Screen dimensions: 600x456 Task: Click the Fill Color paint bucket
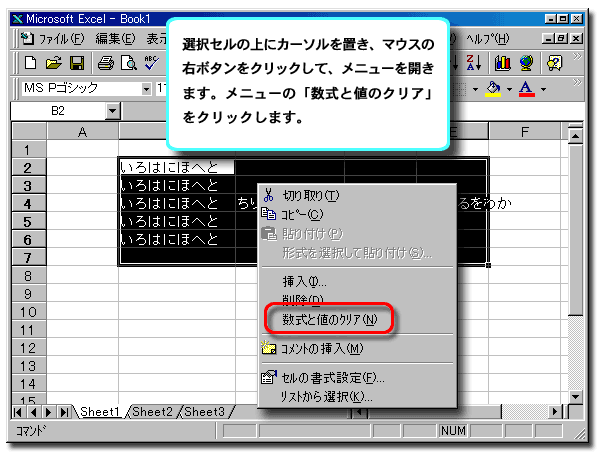(493, 89)
